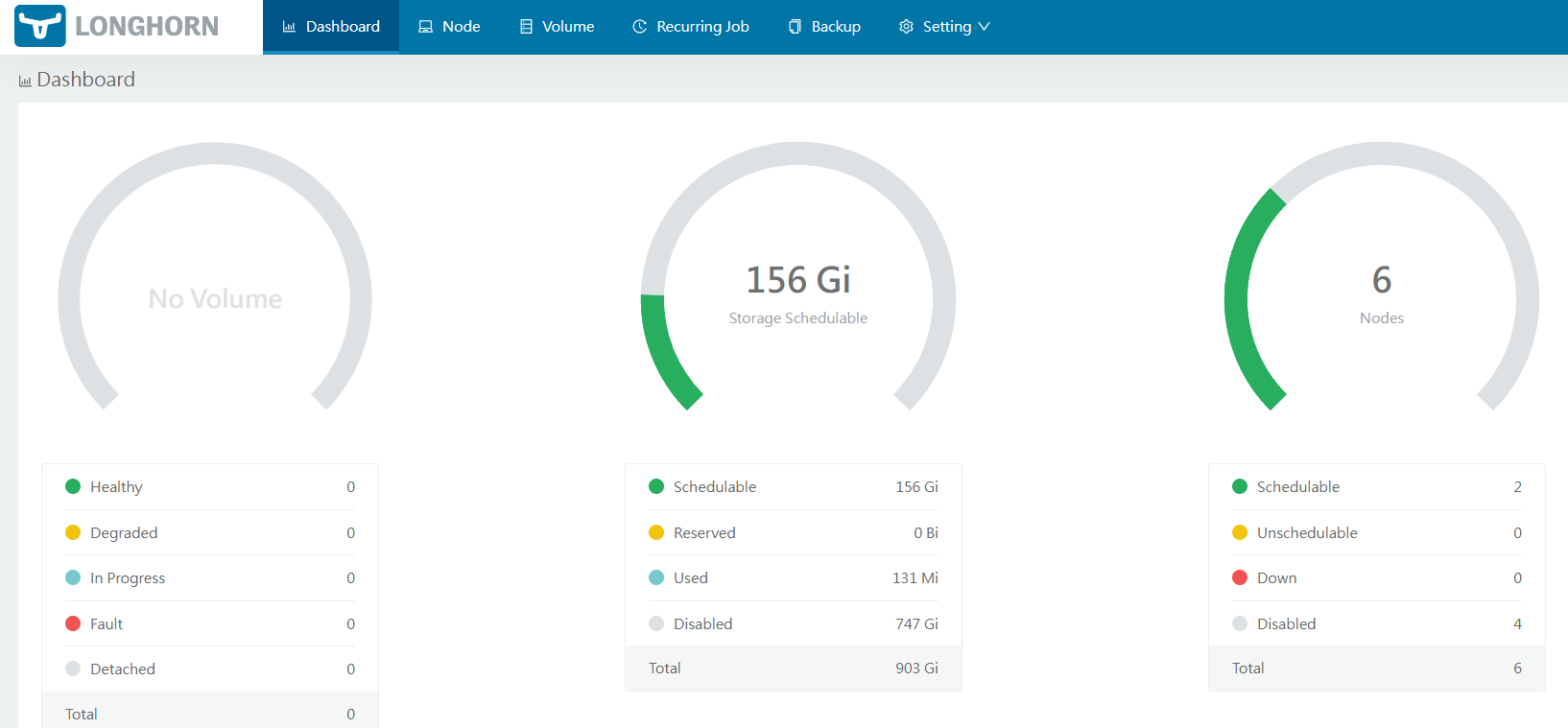Click the green nodes Schedulable dot
Screen dimensions: 1568x728
(x=1240, y=486)
